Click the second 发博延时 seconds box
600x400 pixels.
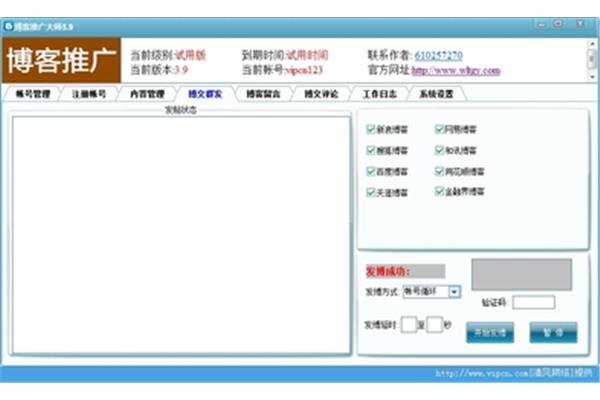click(x=434, y=325)
